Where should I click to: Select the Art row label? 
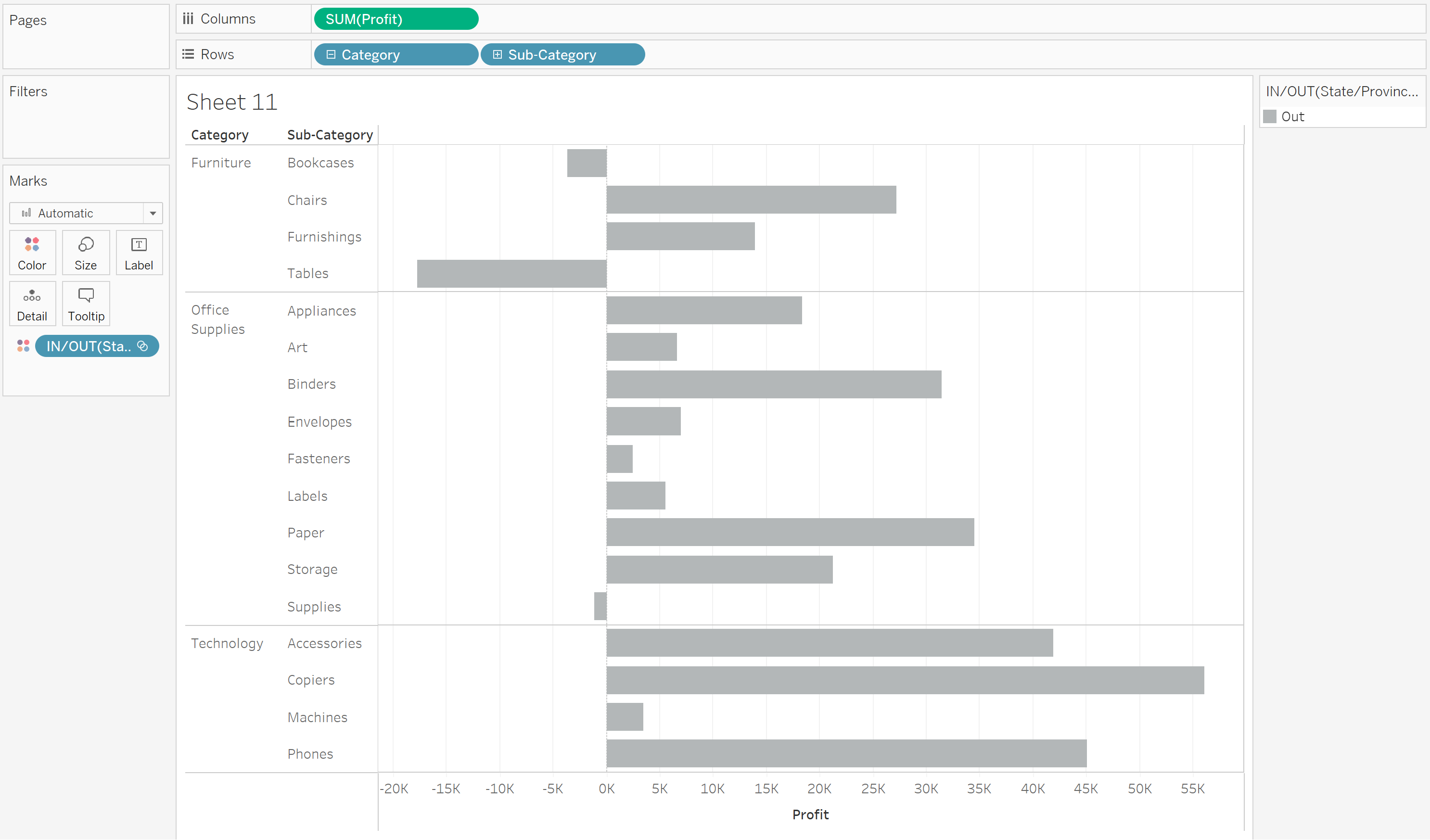[297, 348]
